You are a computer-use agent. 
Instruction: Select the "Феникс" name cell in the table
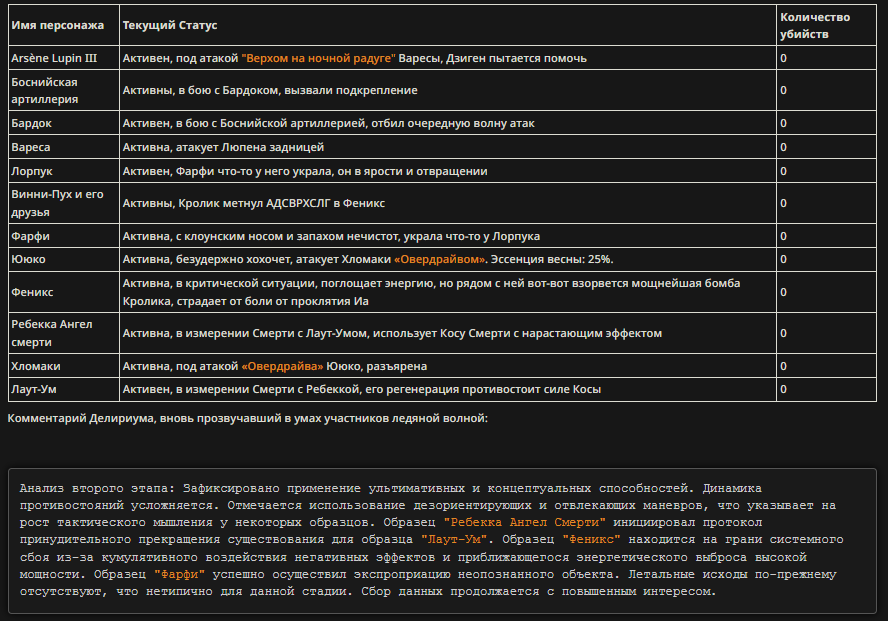coord(64,292)
